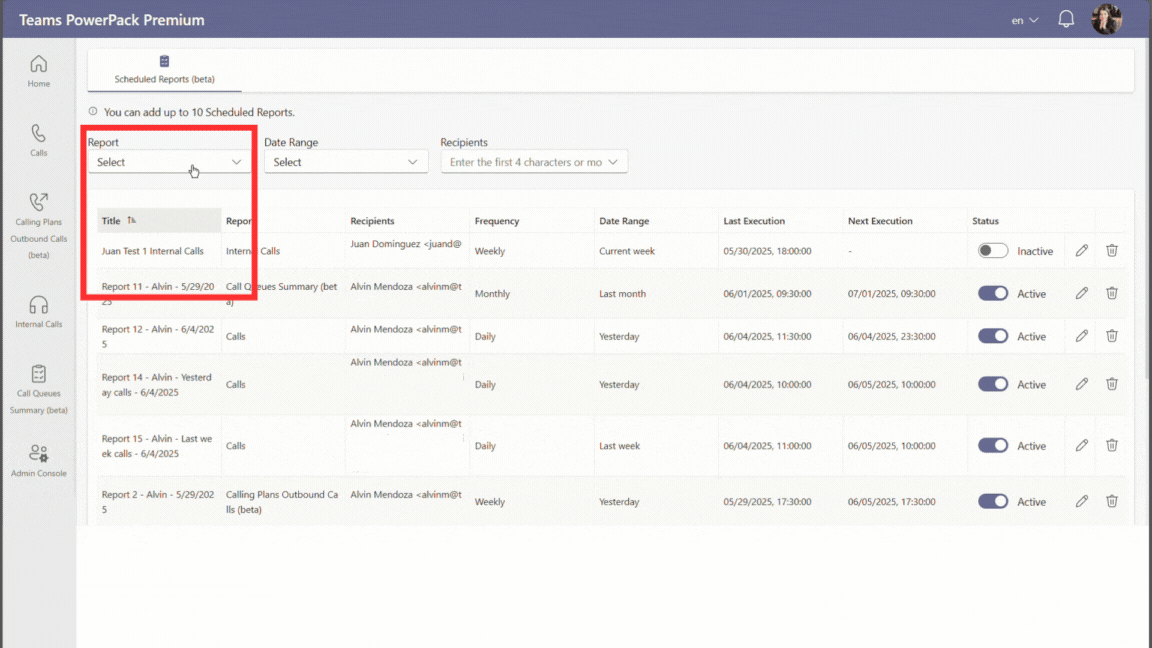Click 'Calling Plans Outbound Calls (beta)' report cell
Viewport: 1152px width, 648px height.
click(282, 501)
